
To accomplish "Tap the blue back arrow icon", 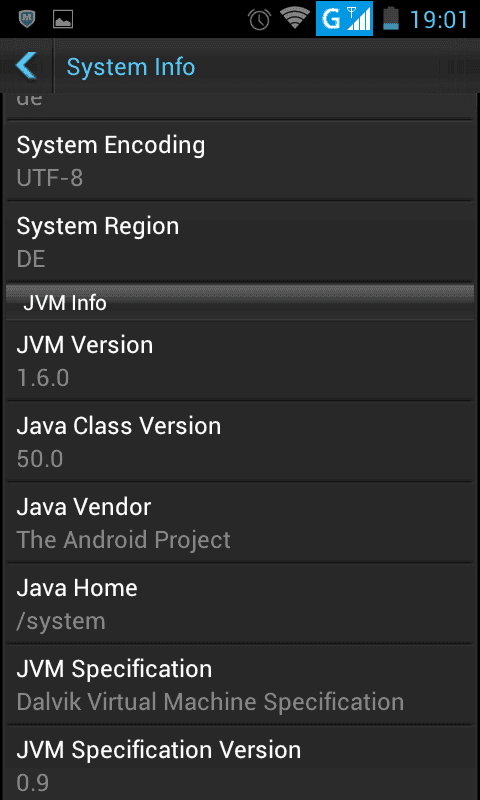I will (x=27, y=66).
